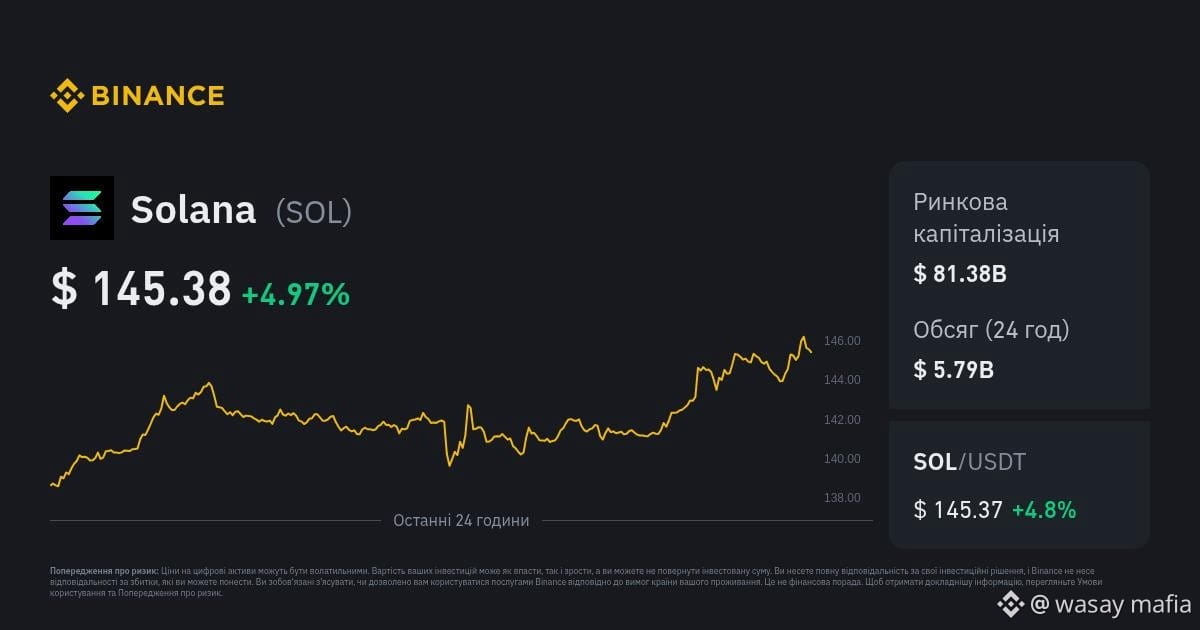This screenshot has width=1200, height=630.
Task: Click the Останні 24 години chart caption
Action: point(461,520)
